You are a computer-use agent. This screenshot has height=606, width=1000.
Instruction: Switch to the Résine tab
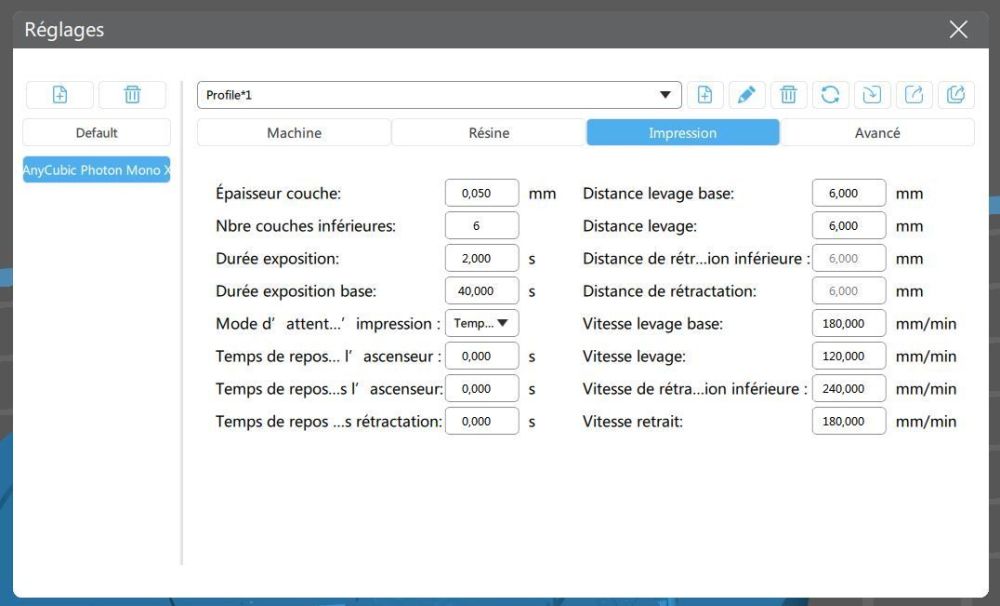point(489,133)
